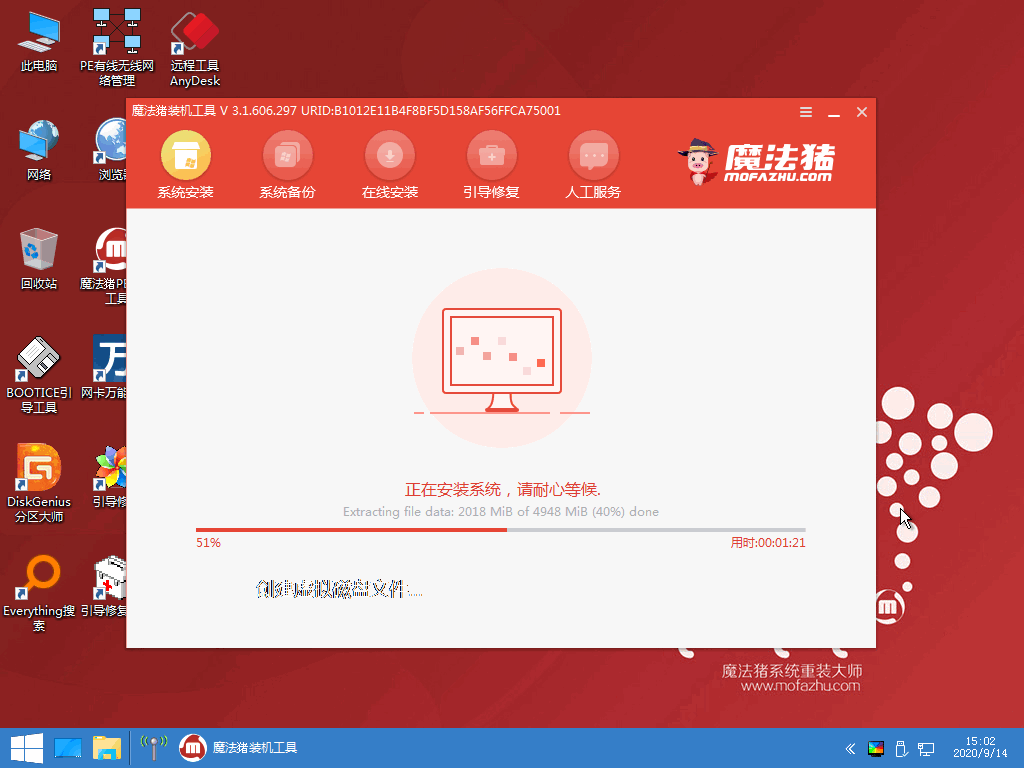Viewport: 1024px width, 768px height.
Task: Open the 引导修复 (Boot Repair) tool
Action: (x=491, y=158)
